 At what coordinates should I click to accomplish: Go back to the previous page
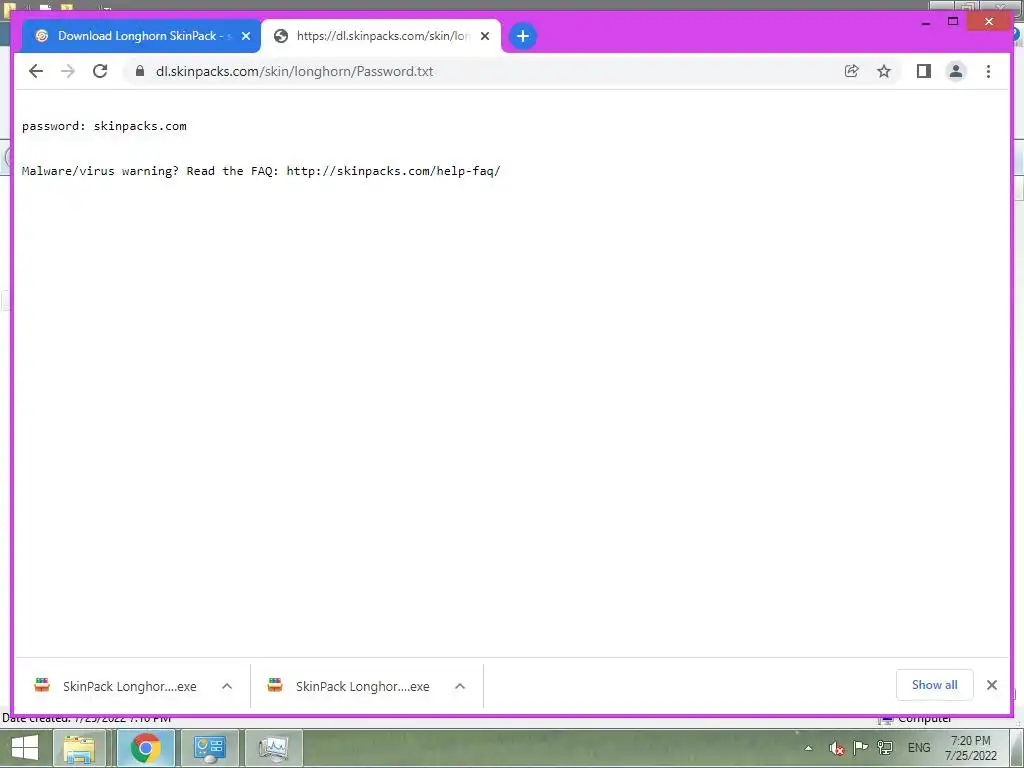[36, 71]
